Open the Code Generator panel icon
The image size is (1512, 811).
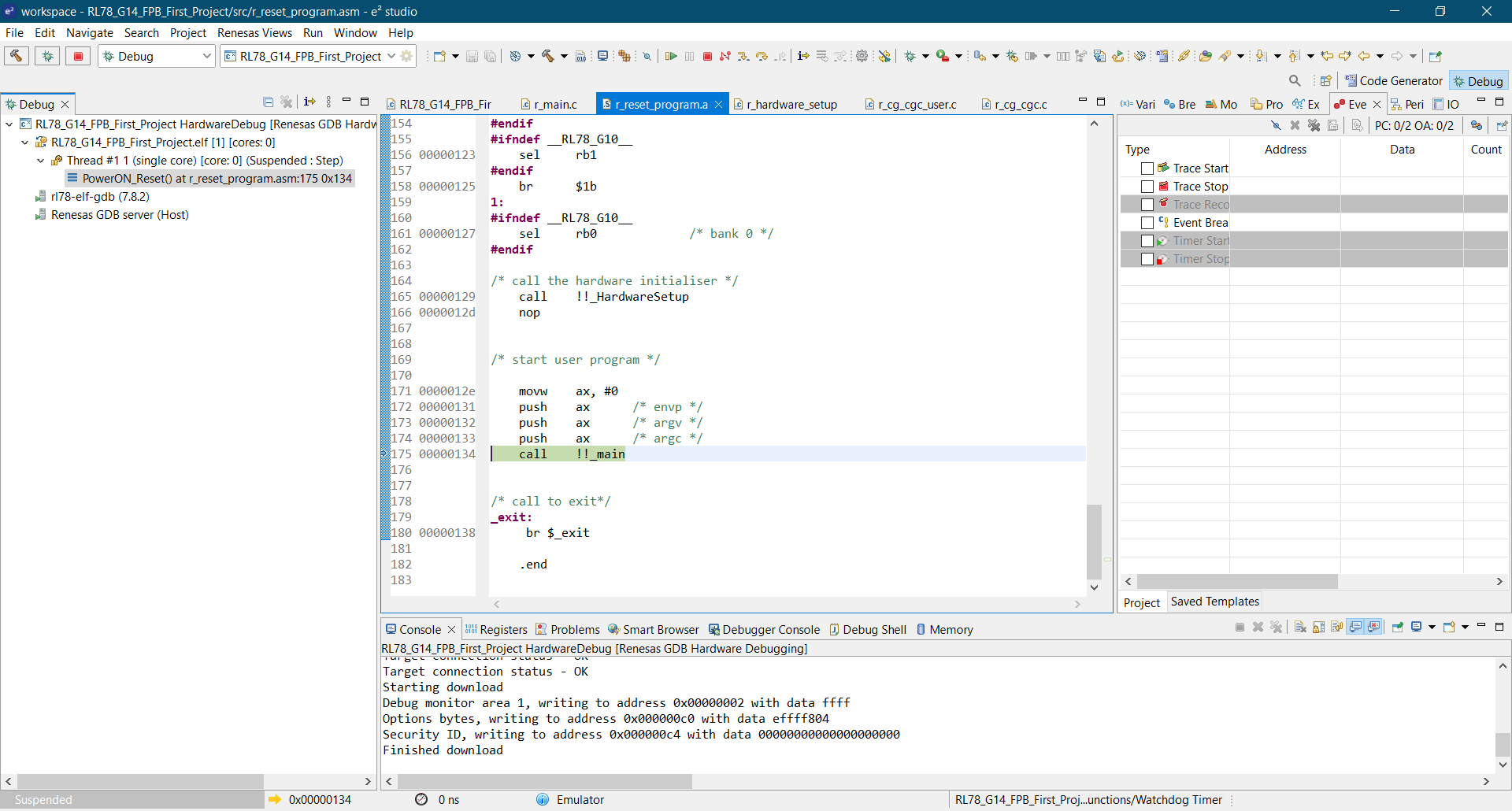pyautogui.click(x=1351, y=80)
